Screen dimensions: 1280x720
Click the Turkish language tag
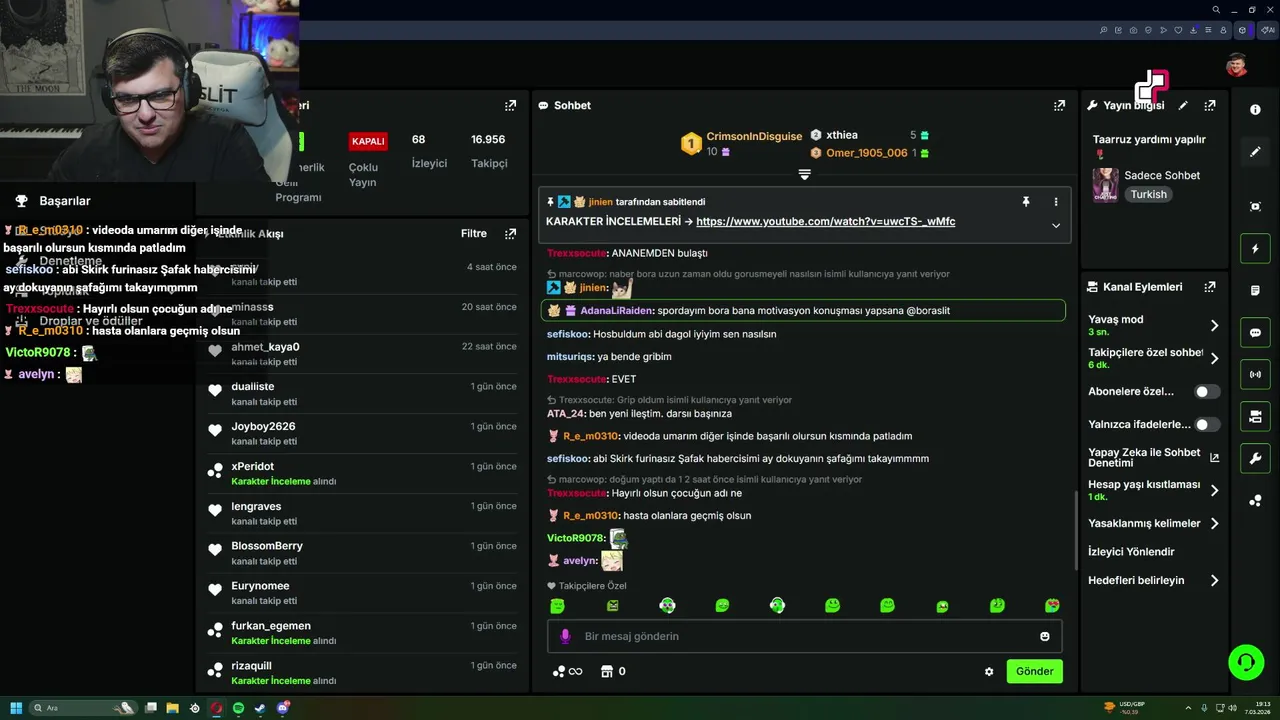point(1148,195)
